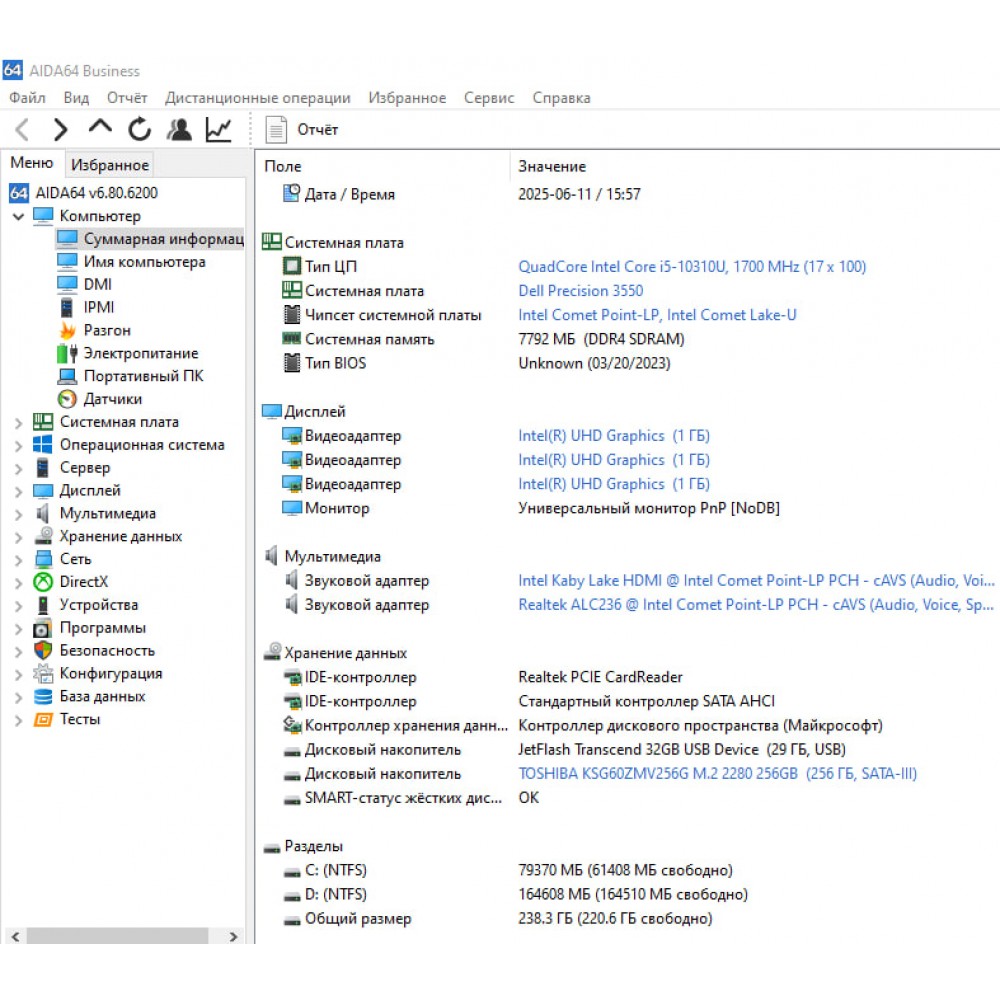1000x1000 pixels.
Task: Refresh the current page
Action: (x=139, y=129)
